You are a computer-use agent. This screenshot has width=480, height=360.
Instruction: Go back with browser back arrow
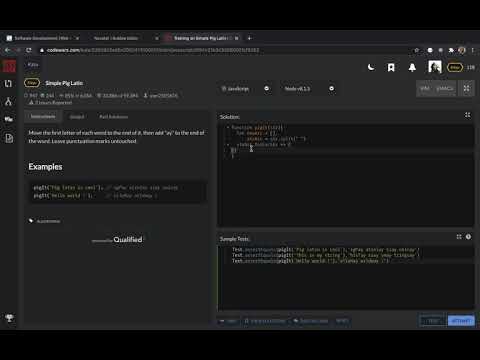7,50
